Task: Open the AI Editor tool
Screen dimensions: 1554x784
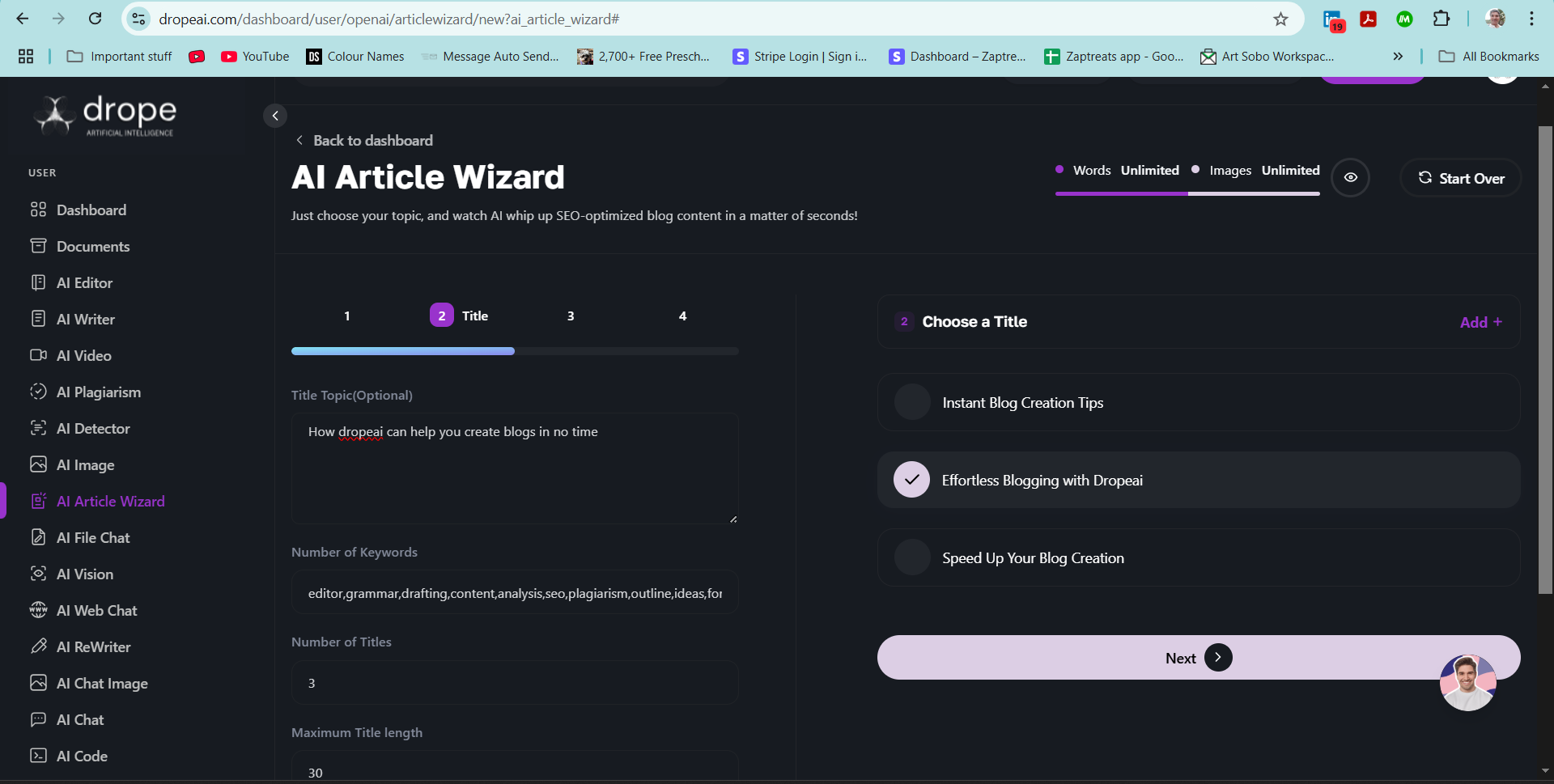Action: click(x=84, y=282)
